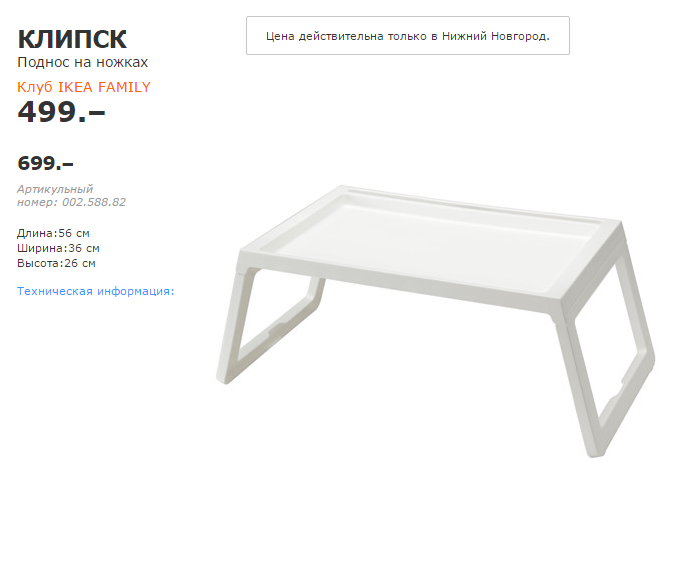Viewport: 696px width, 561px height.
Task: Click the Поднос на ножках subtitle
Action: [83, 62]
